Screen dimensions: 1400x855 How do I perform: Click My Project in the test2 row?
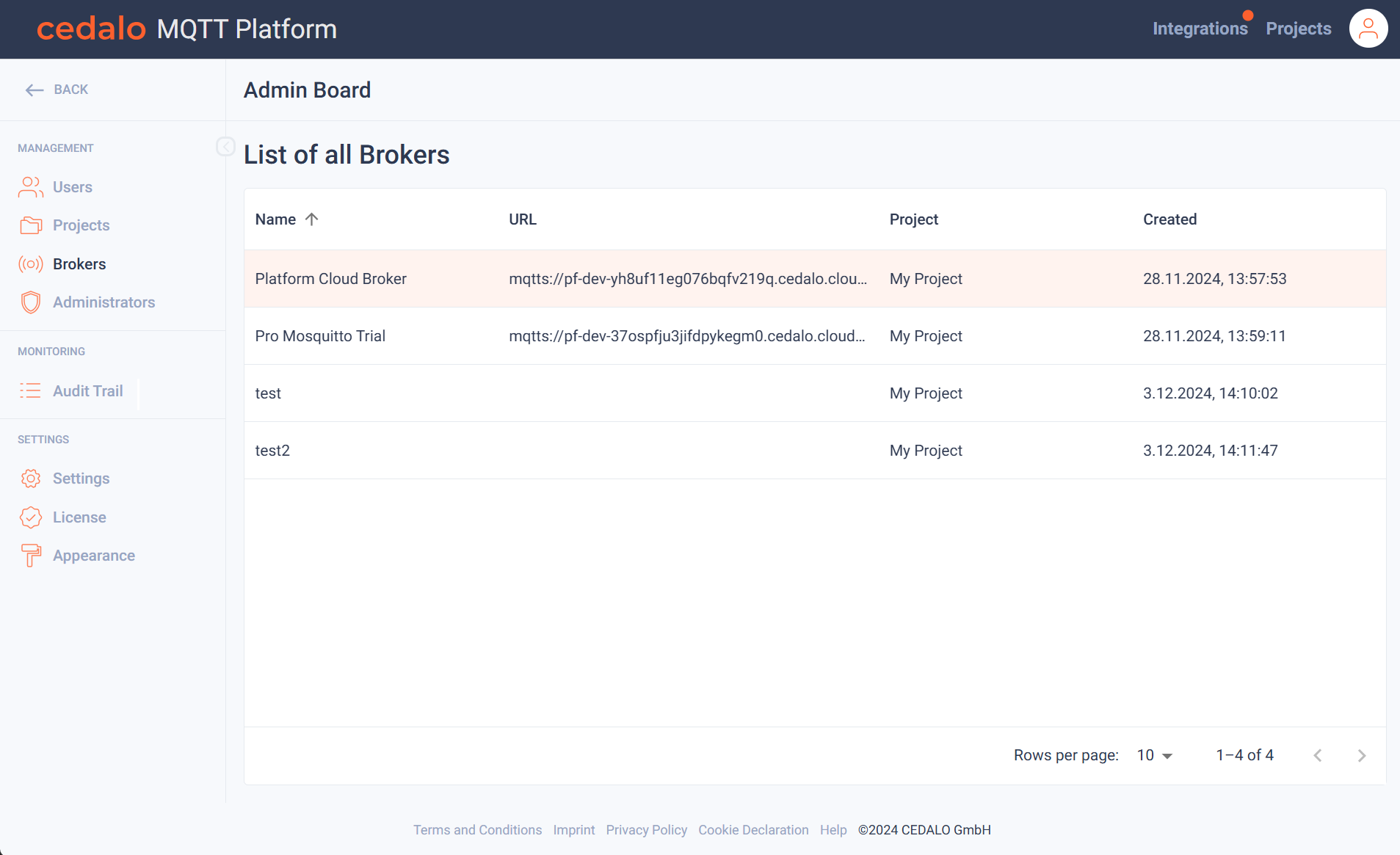click(926, 451)
